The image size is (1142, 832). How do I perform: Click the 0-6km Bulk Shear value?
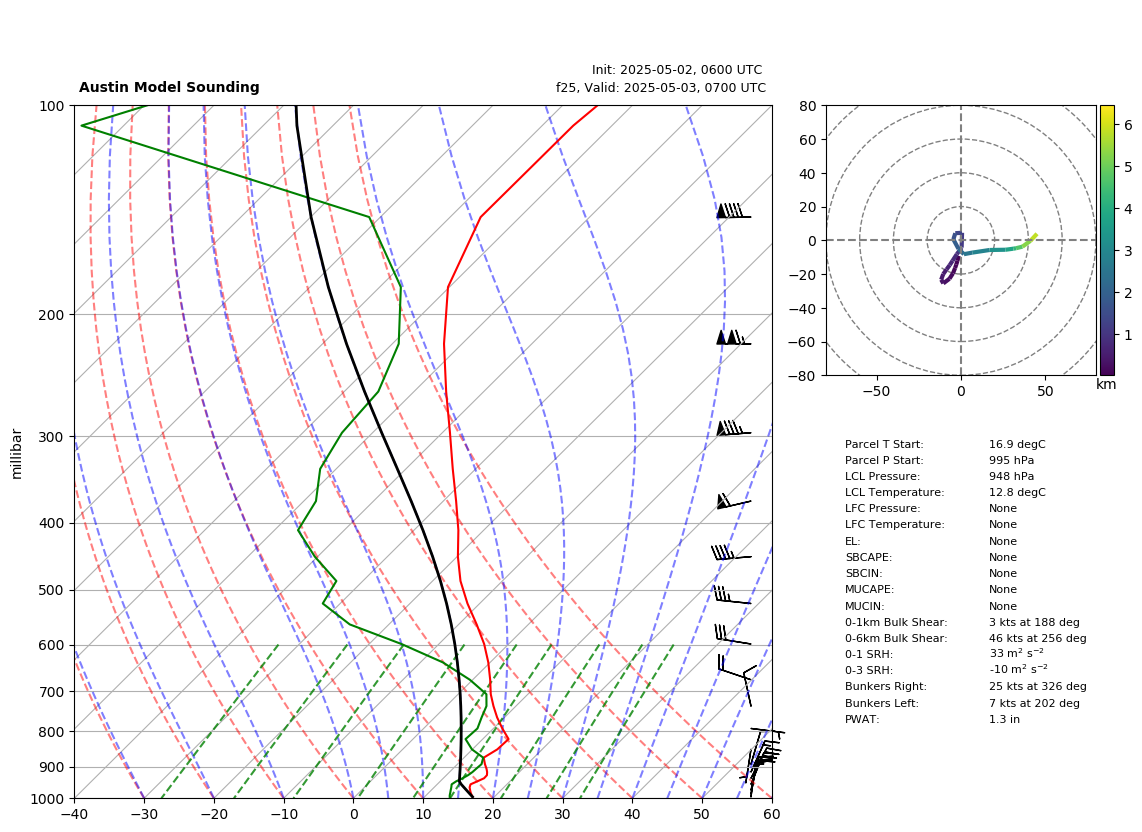[x=1037, y=638]
